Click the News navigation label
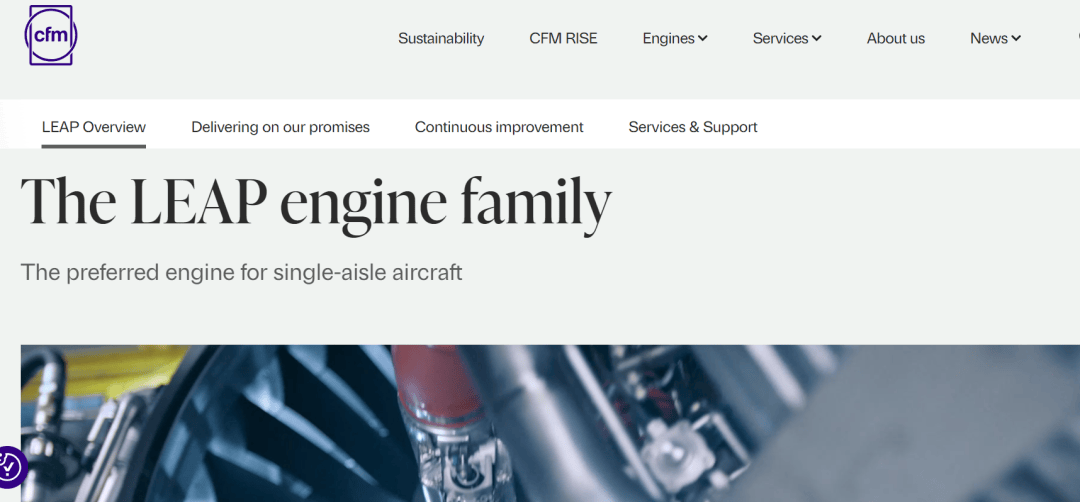Screen dimensions: 1080x502 (x=989, y=39)
